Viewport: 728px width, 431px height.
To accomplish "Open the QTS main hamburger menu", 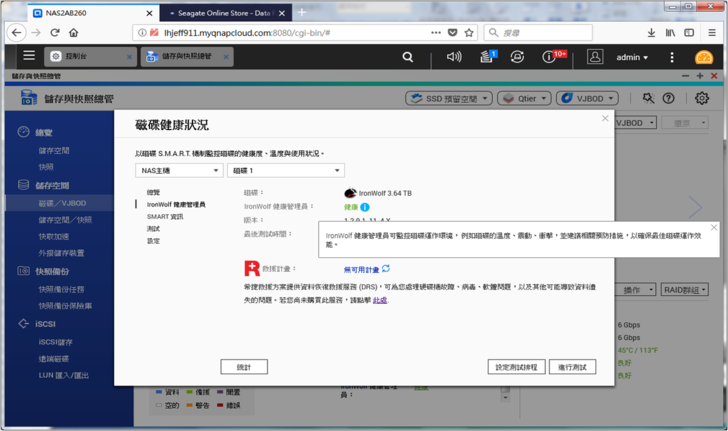I will 29,56.
